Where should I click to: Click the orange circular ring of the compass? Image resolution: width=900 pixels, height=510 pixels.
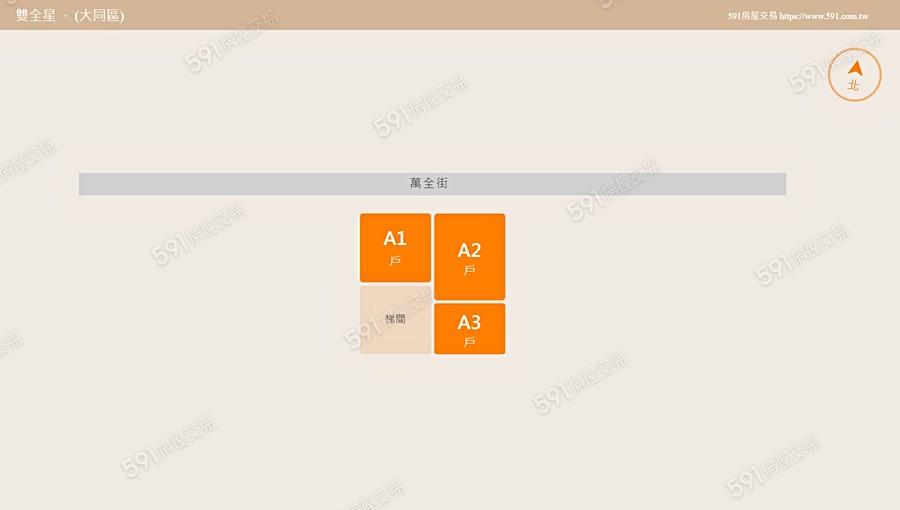[855, 75]
